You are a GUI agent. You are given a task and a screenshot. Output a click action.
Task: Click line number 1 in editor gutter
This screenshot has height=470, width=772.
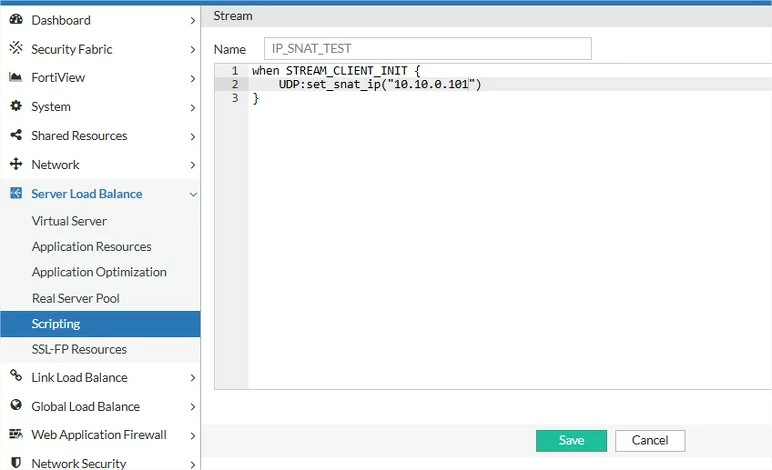pos(235,71)
